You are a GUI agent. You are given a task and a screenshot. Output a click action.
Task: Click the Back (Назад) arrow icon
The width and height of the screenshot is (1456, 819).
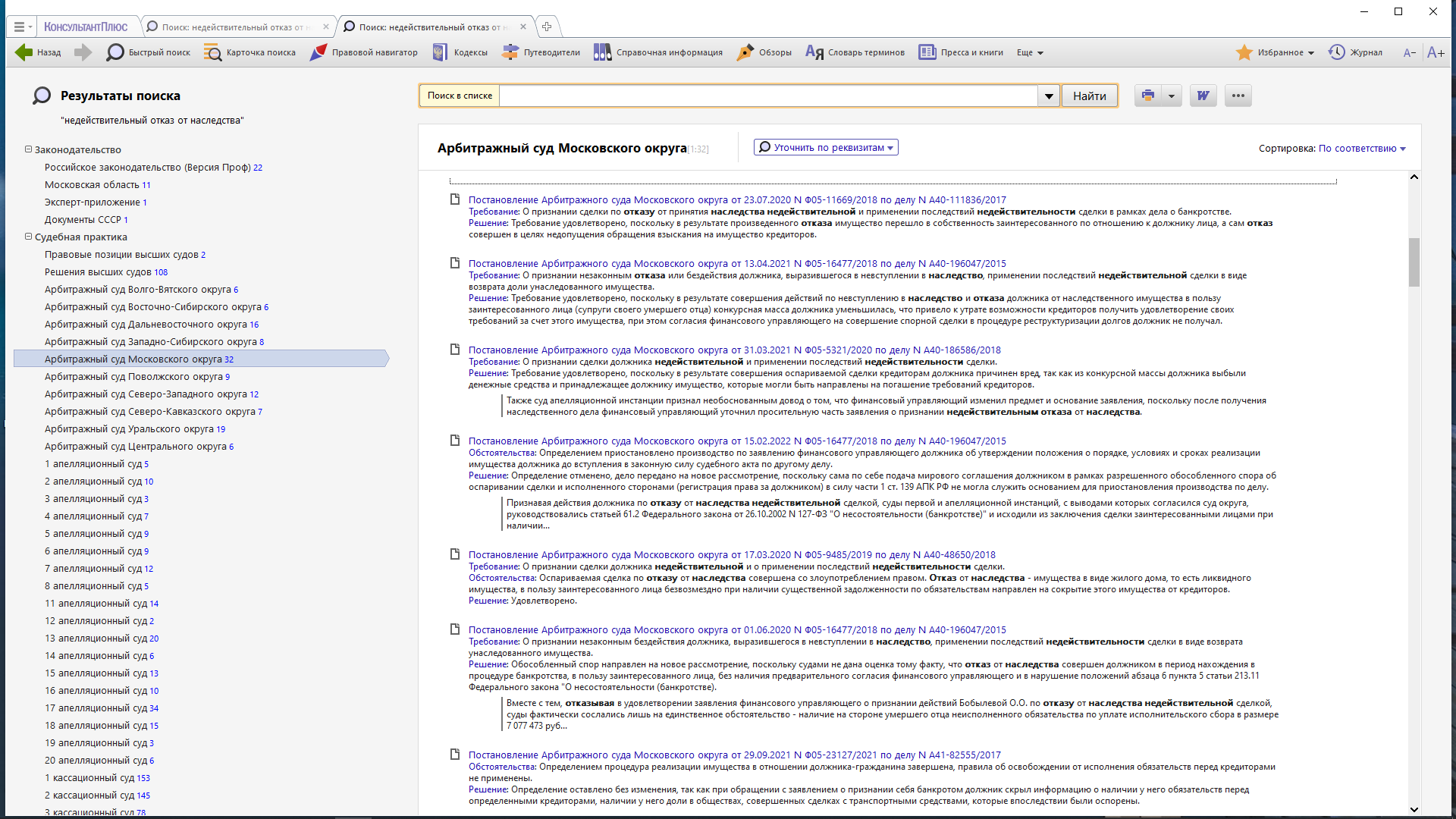coord(24,52)
